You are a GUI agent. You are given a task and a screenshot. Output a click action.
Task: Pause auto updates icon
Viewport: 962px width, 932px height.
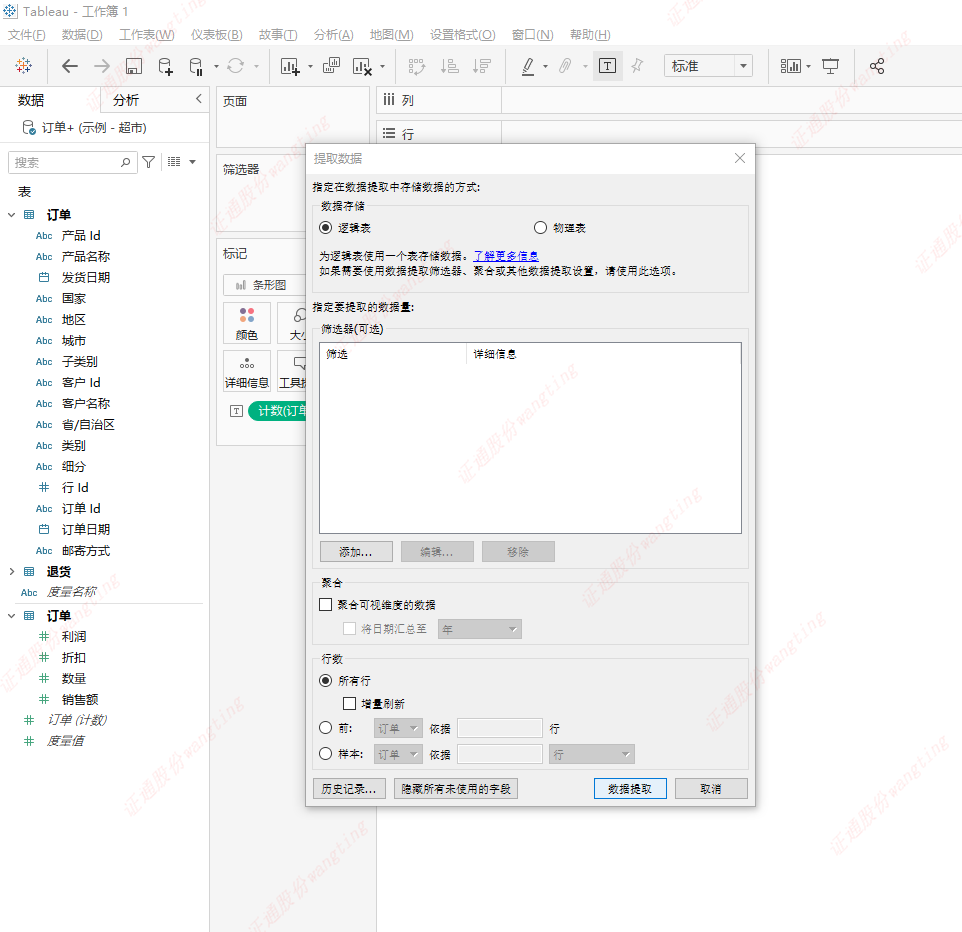[x=196, y=66]
